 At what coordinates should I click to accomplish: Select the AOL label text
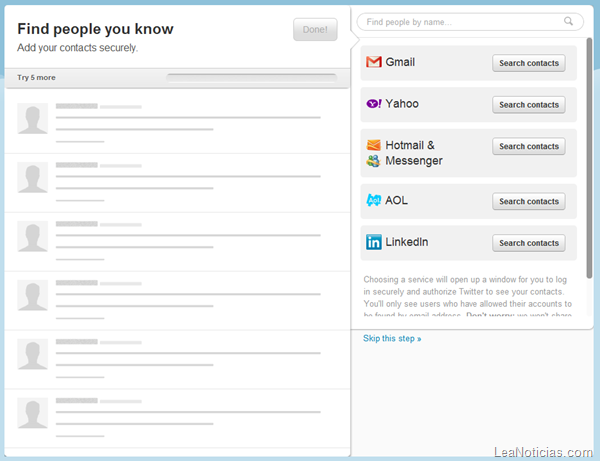pyautogui.click(x=396, y=200)
